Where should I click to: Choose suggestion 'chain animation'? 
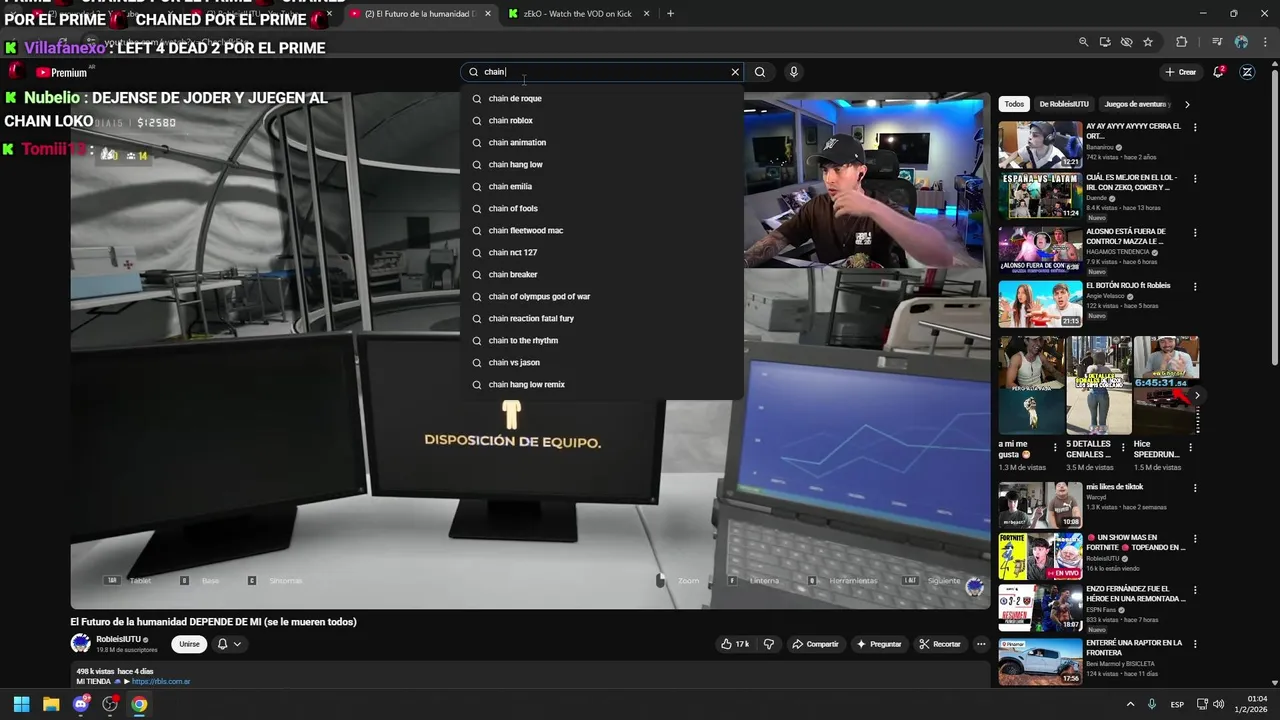coord(601,142)
